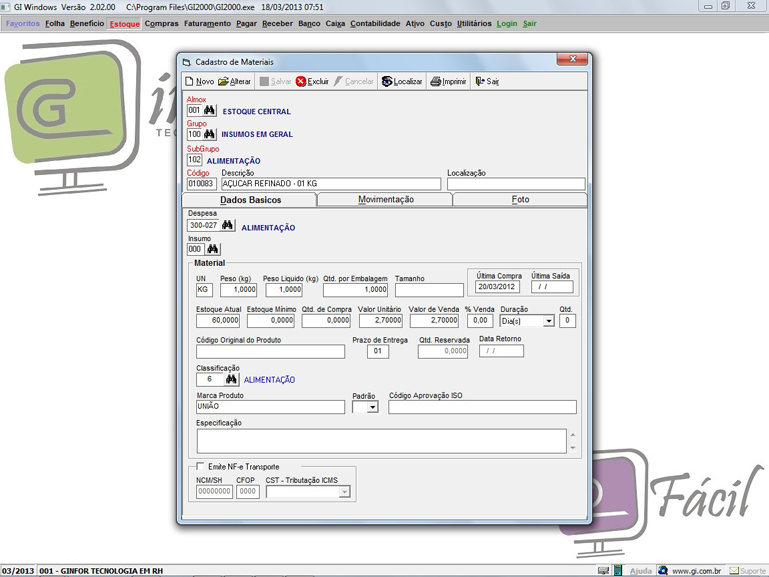Click the Valor Unitário field
The height and width of the screenshot is (577, 769).
(x=381, y=321)
